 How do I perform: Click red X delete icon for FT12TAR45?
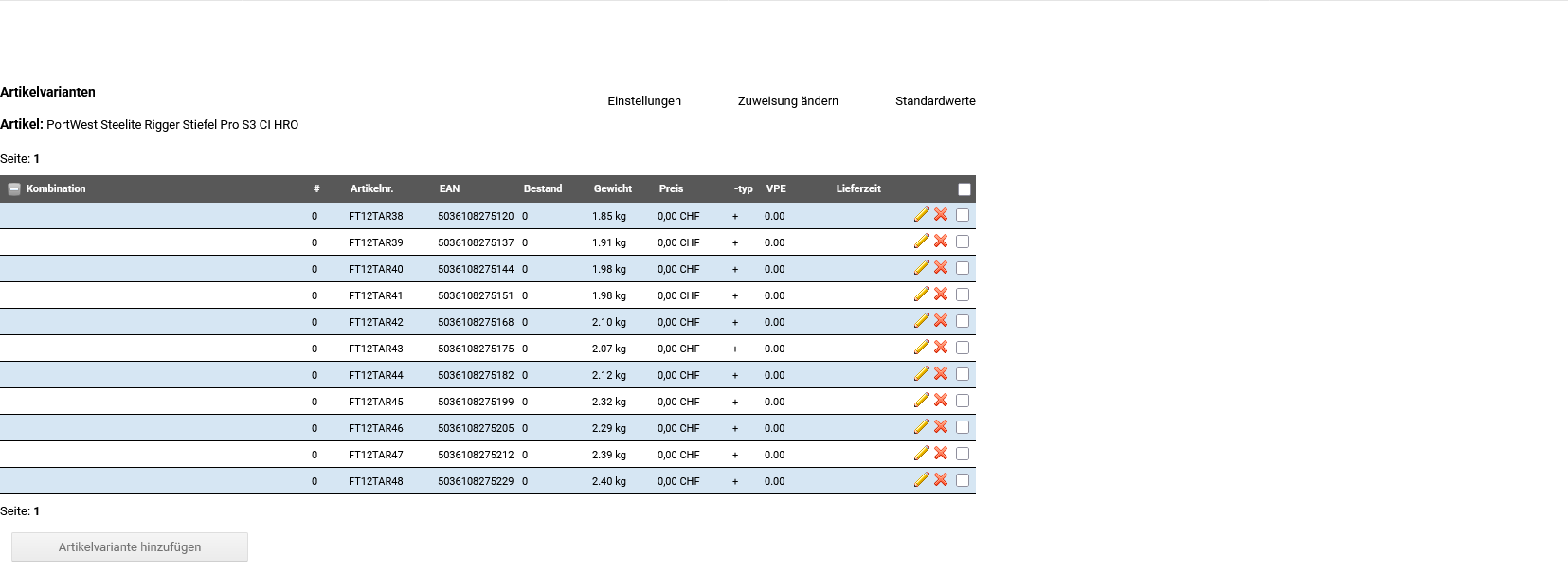[941, 401]
